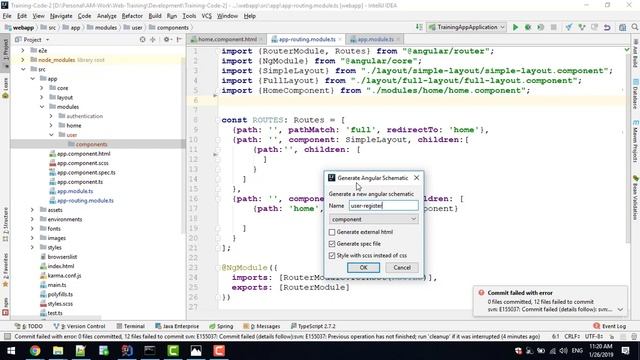Click the stop process icon

coord(553,27)
